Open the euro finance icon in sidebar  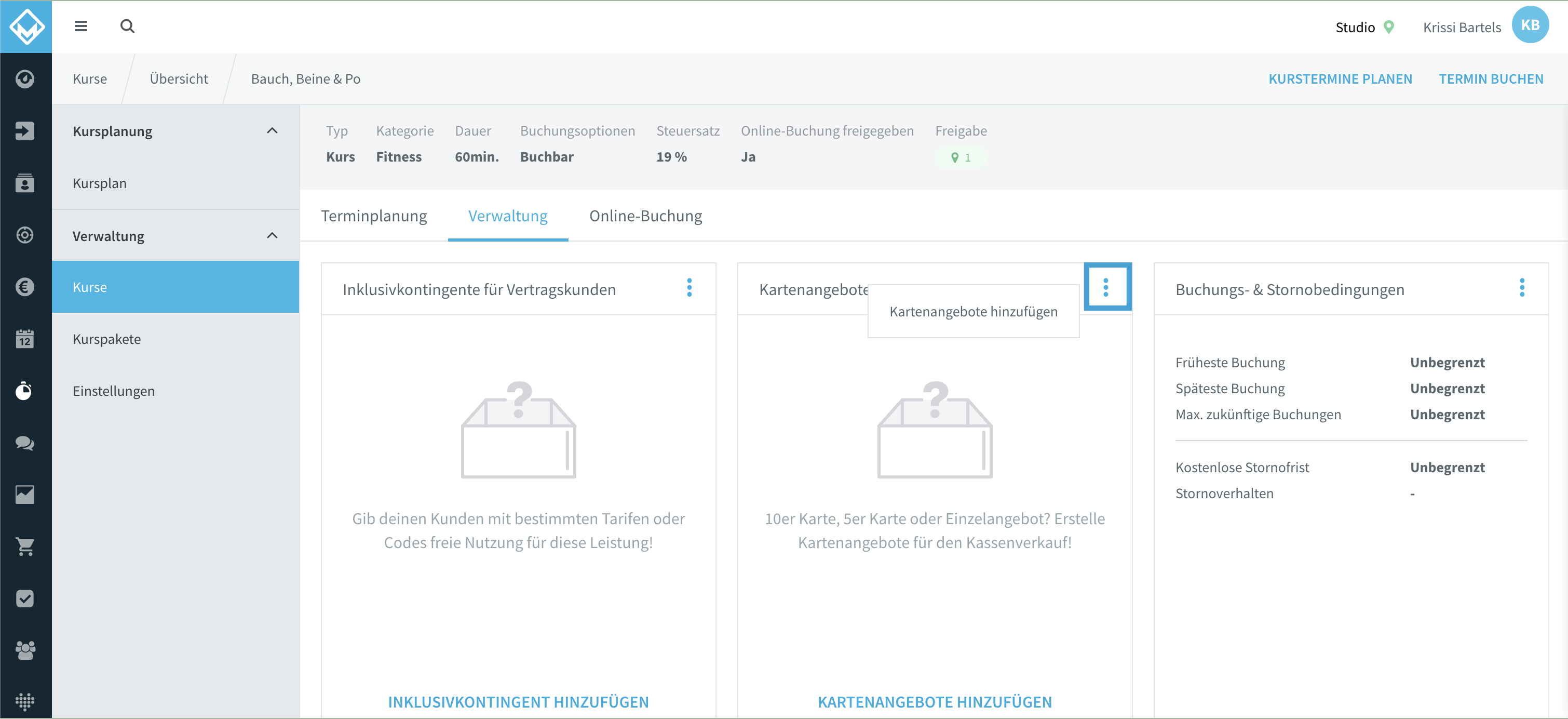tap(25, 287)
